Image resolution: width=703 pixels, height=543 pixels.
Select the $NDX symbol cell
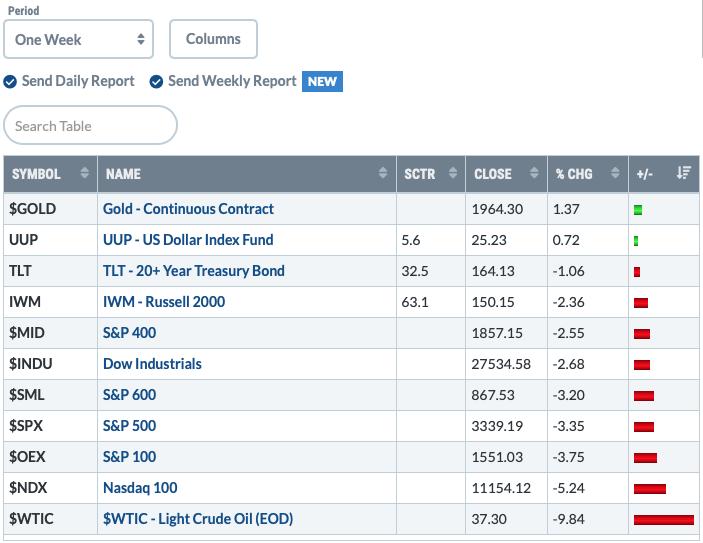(x=50, y=487)
